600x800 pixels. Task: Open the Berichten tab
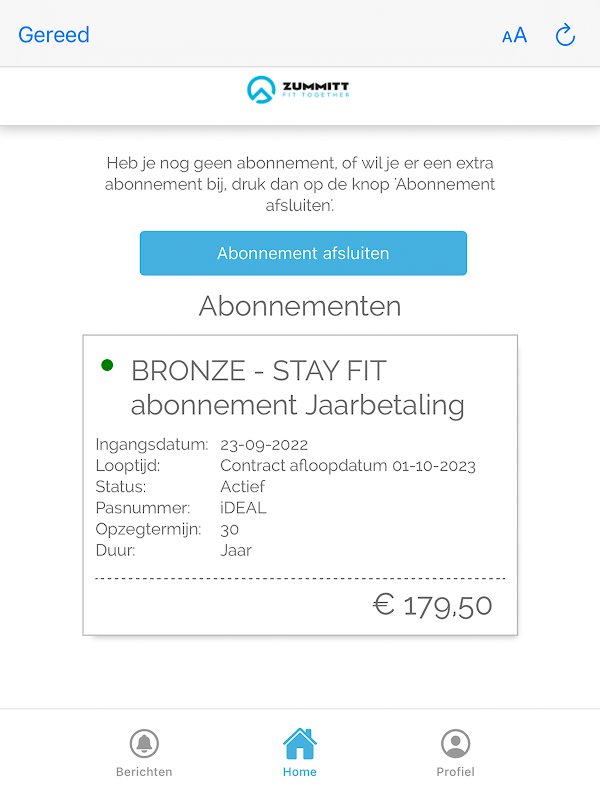click(144, 753)
